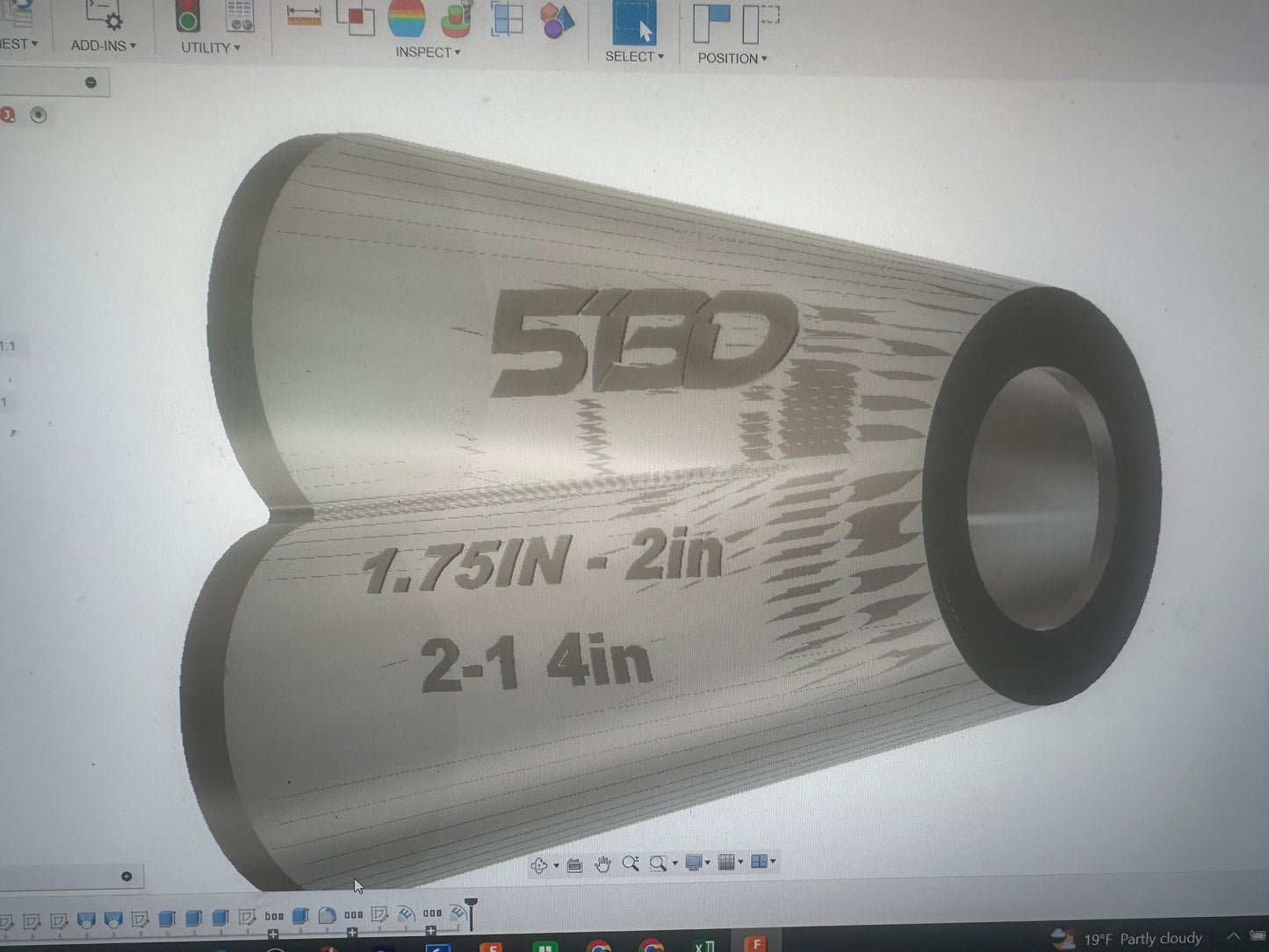Click the Orbit tool icon

click(539, 865)
